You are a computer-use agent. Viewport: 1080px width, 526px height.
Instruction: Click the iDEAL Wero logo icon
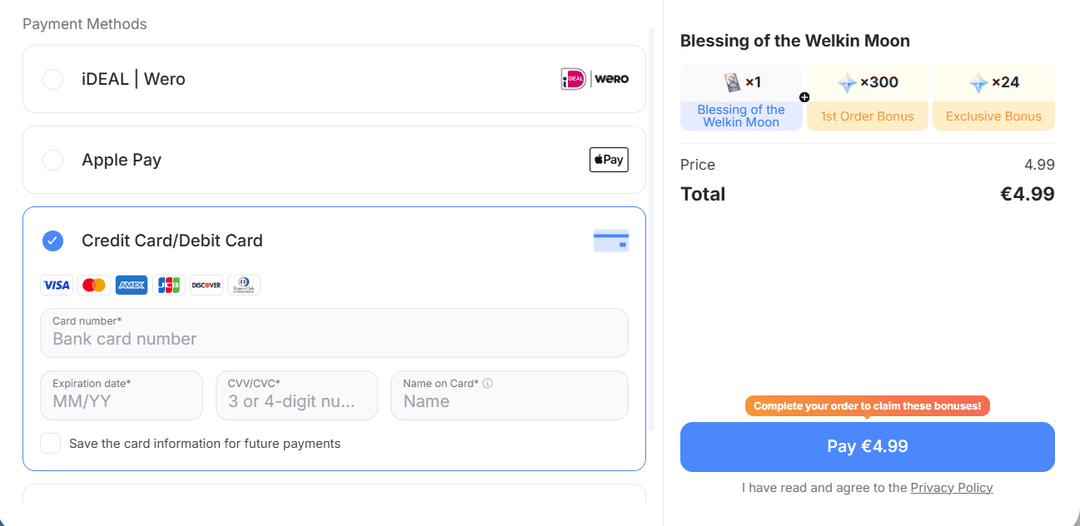click(594, 79)
